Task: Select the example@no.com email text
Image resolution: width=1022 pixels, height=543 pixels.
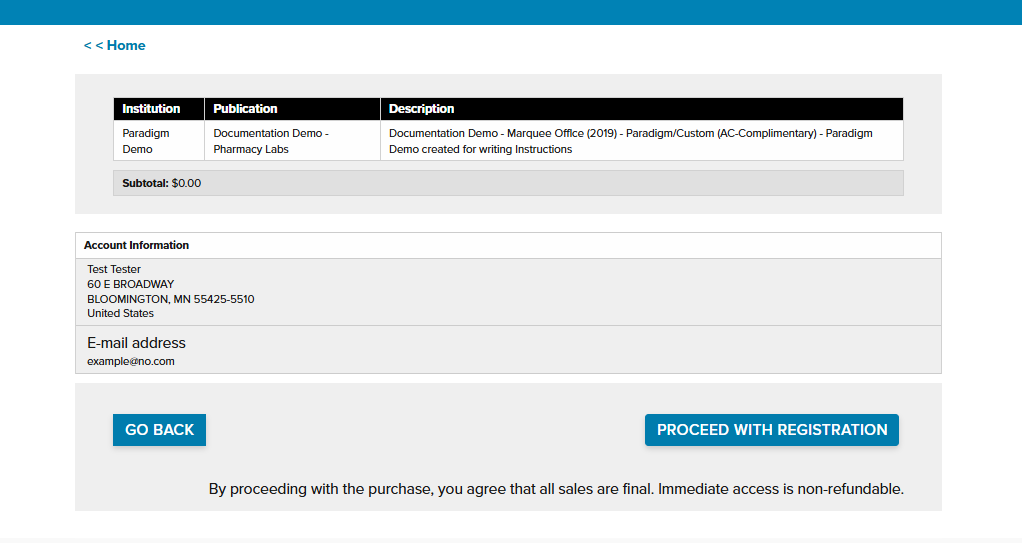Action: [130, 361]
